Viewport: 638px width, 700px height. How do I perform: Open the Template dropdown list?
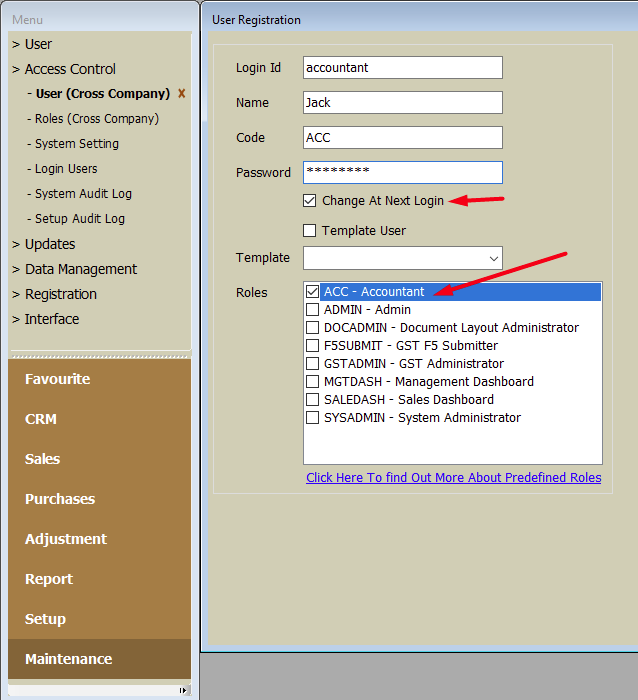(493, 258)
